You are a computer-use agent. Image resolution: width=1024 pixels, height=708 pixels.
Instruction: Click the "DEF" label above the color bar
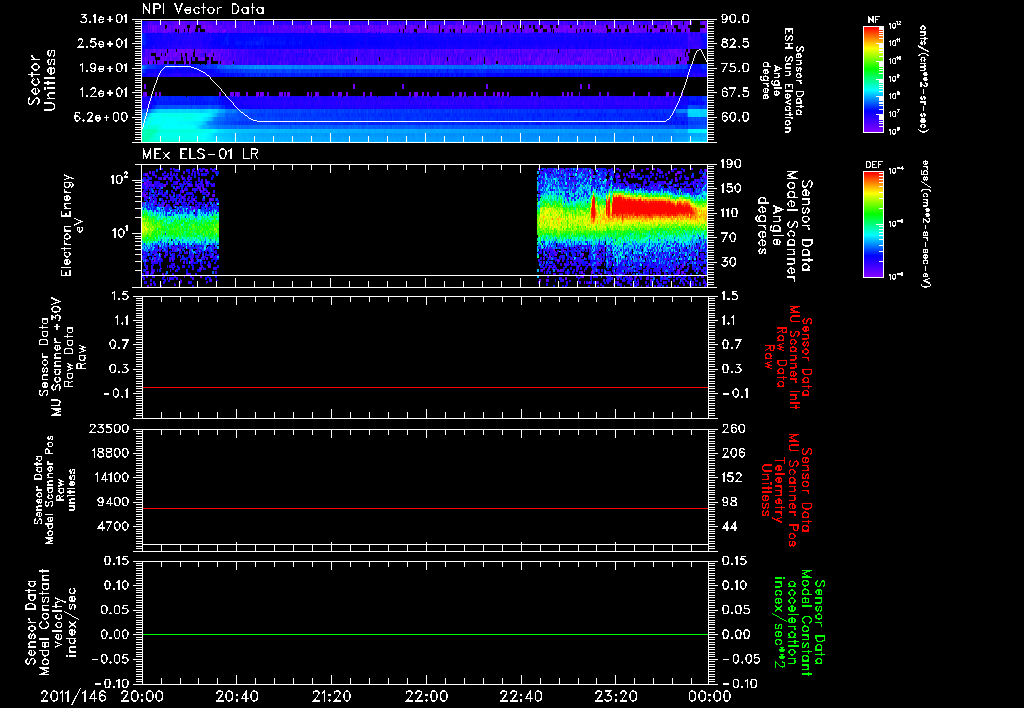click(873, 165)
